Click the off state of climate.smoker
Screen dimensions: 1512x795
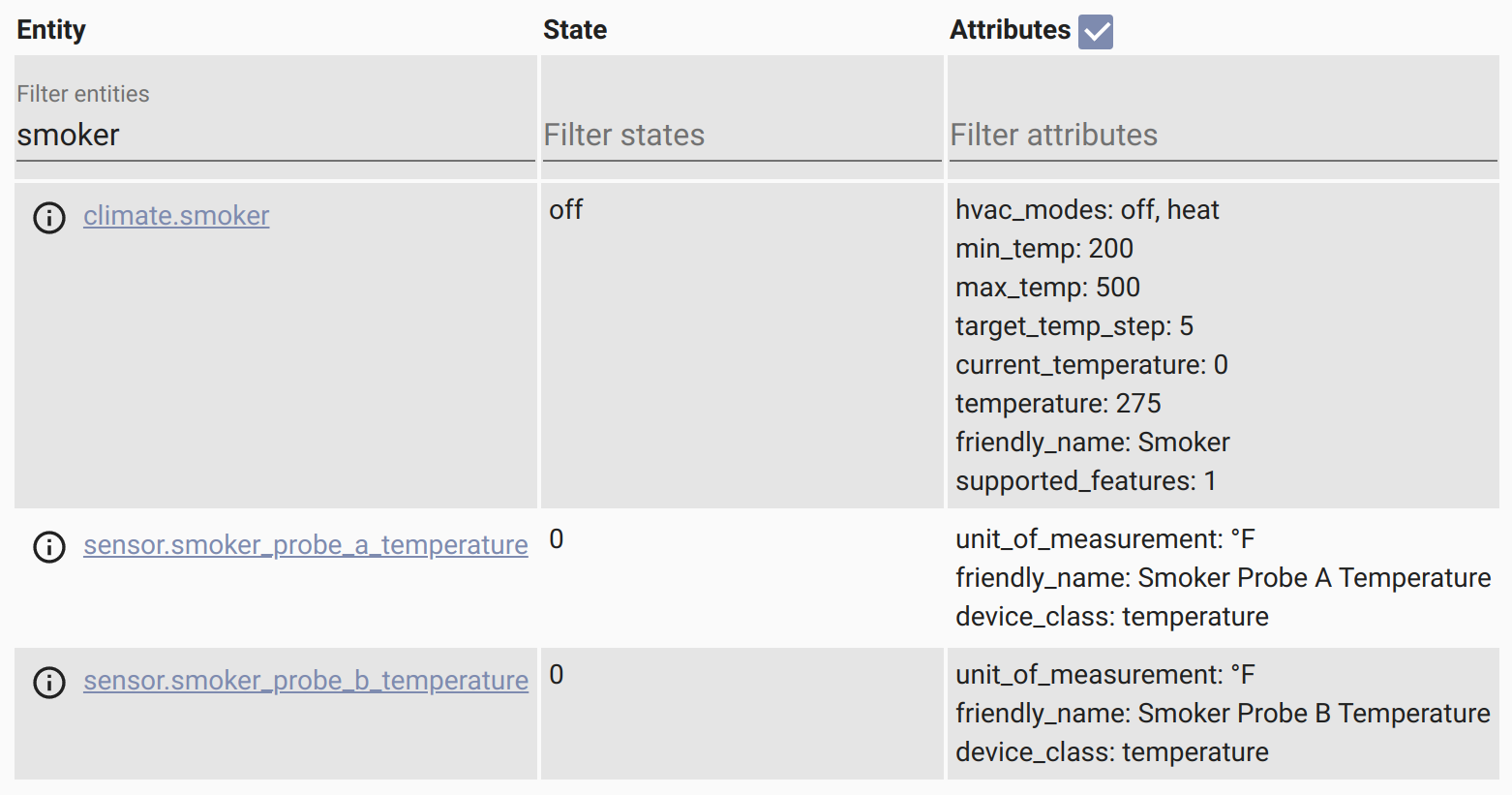pos(566,210)
